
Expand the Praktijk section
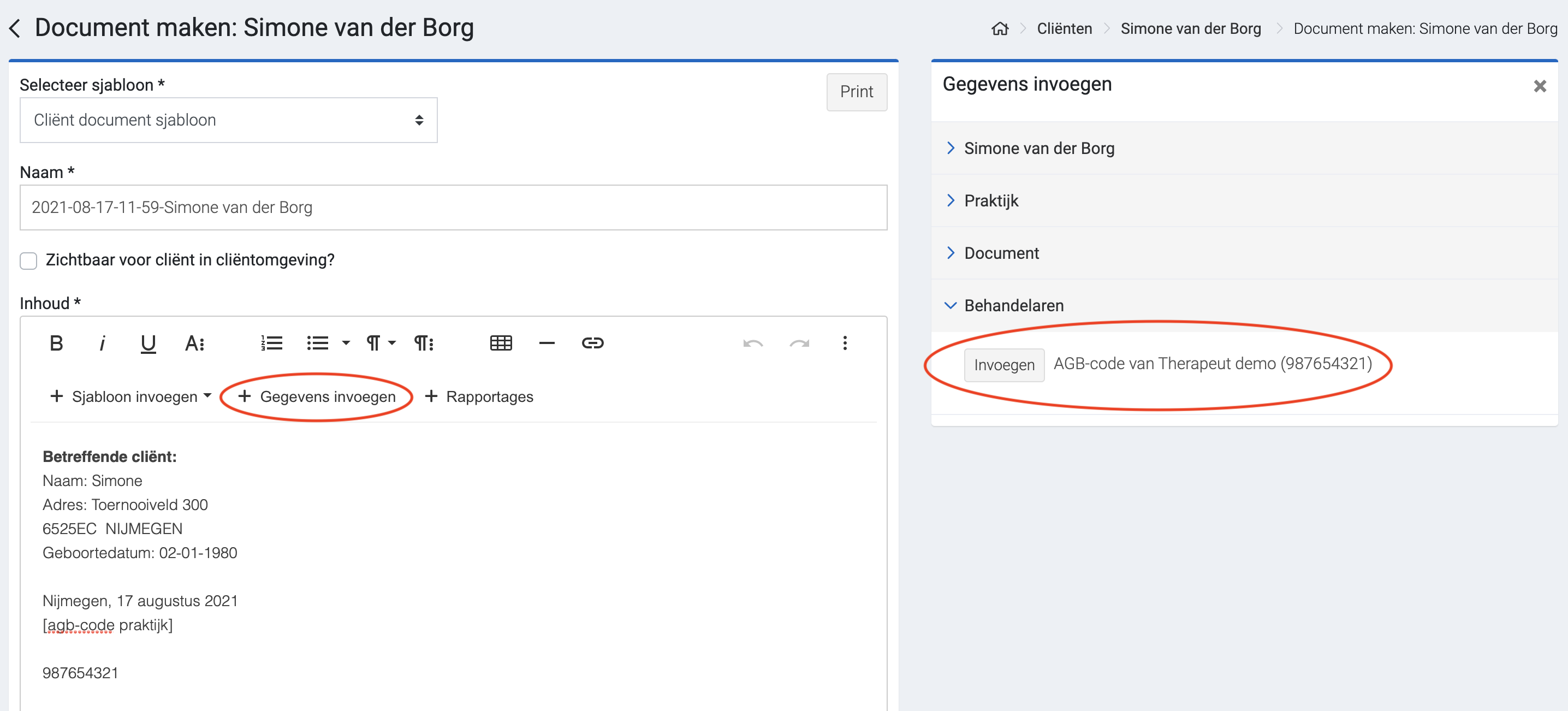[x=990, y=200]
